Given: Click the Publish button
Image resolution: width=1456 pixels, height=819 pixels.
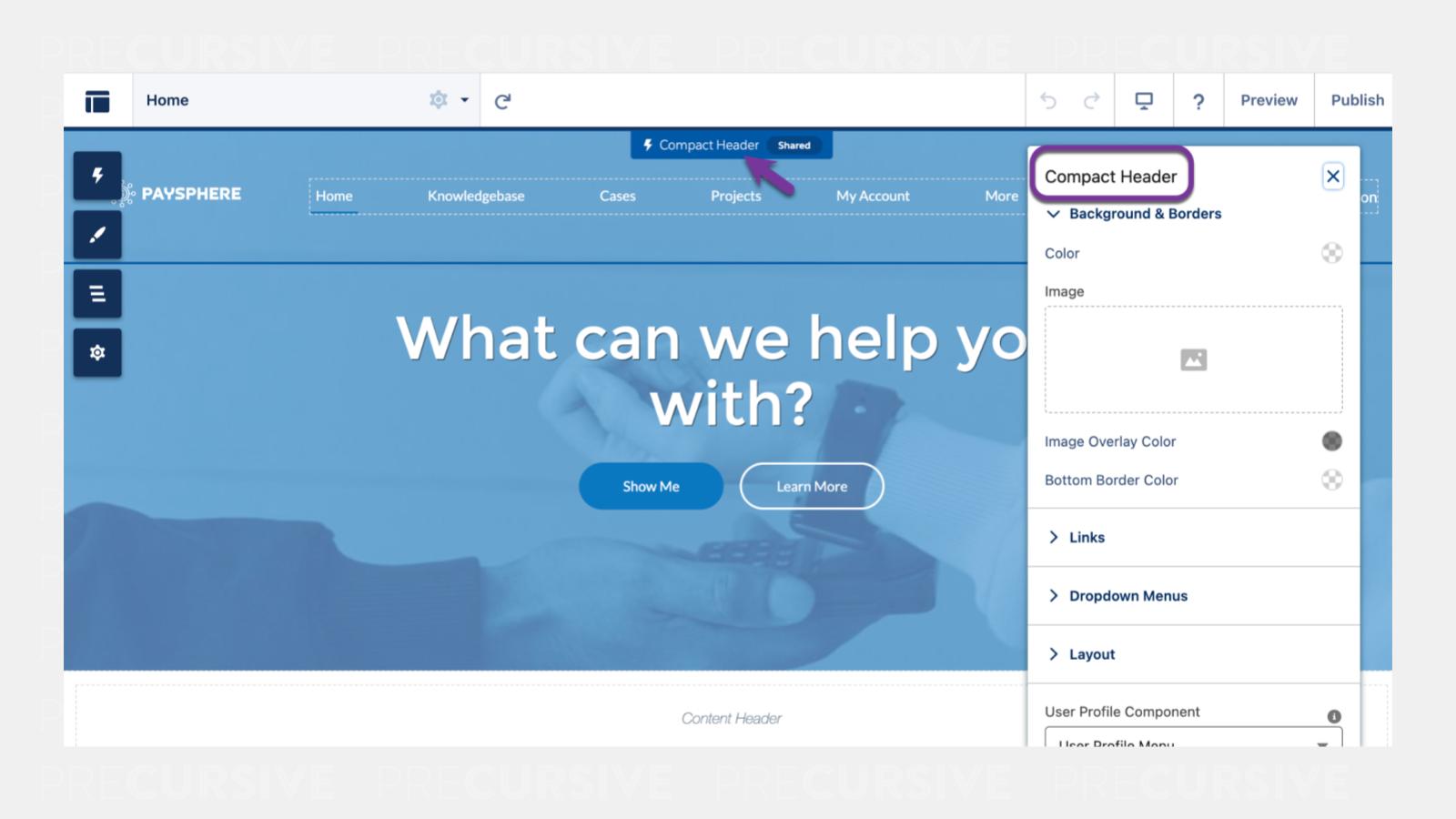Looking at the screenshot, I should (1357, 101).
